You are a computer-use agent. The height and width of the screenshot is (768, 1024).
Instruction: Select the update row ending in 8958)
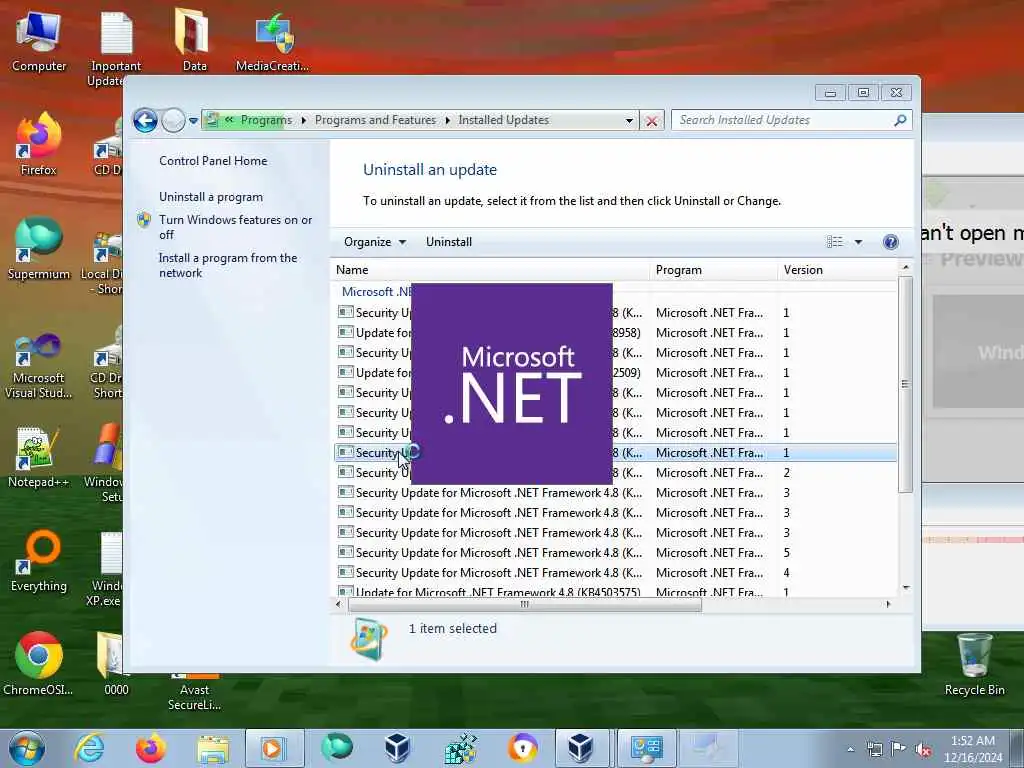click(x=615, y=333)
